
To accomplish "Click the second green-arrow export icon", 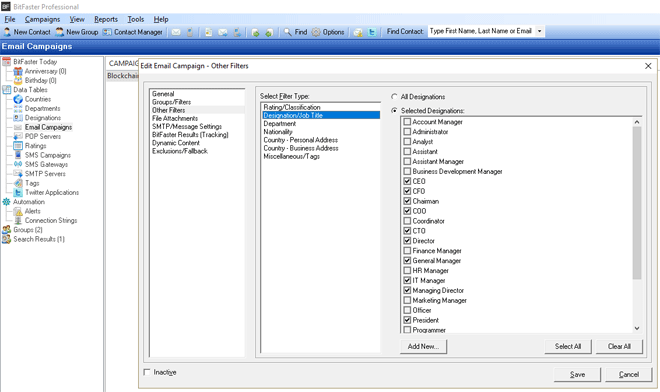I will pyautogui.click(x=269, y=32).
